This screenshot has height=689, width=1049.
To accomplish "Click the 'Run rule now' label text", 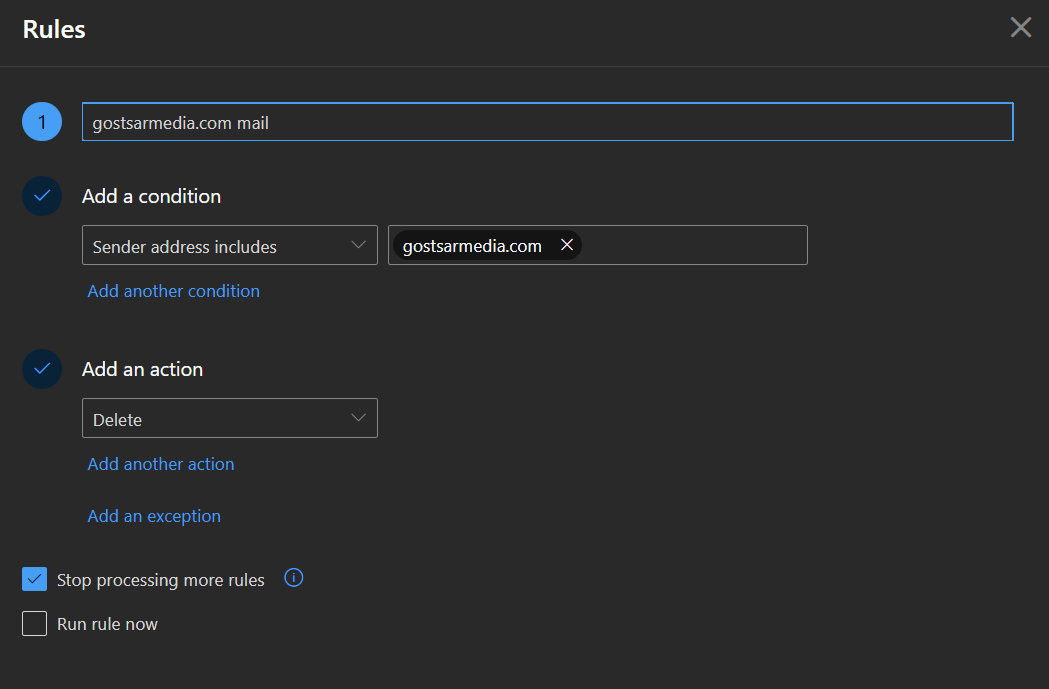I will click(107, 624).
